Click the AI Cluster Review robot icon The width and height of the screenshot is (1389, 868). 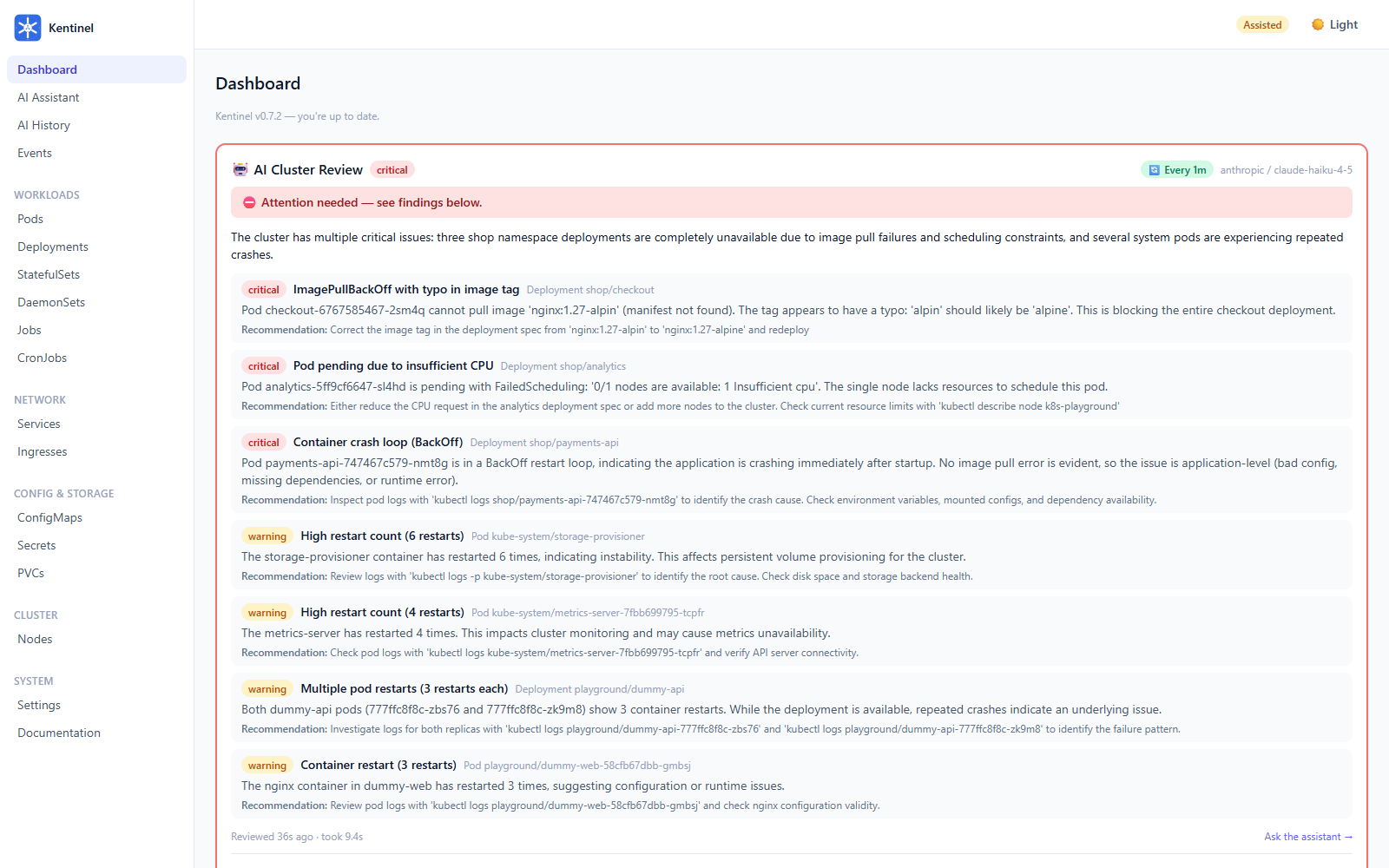click(240, 169)
